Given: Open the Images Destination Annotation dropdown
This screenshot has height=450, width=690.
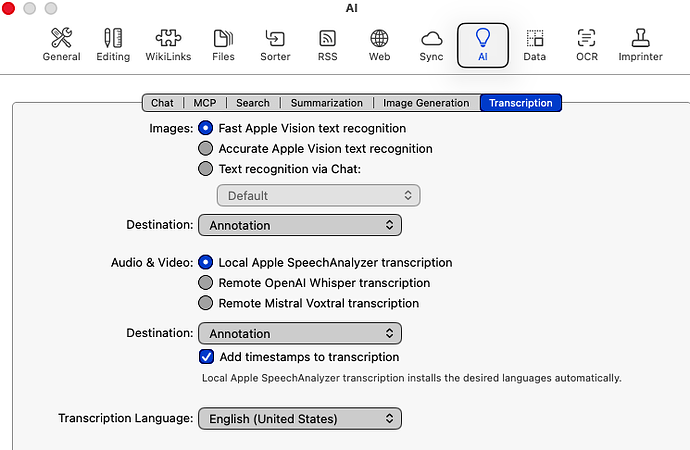Looking at the screenshot, I should pos(300,225).
